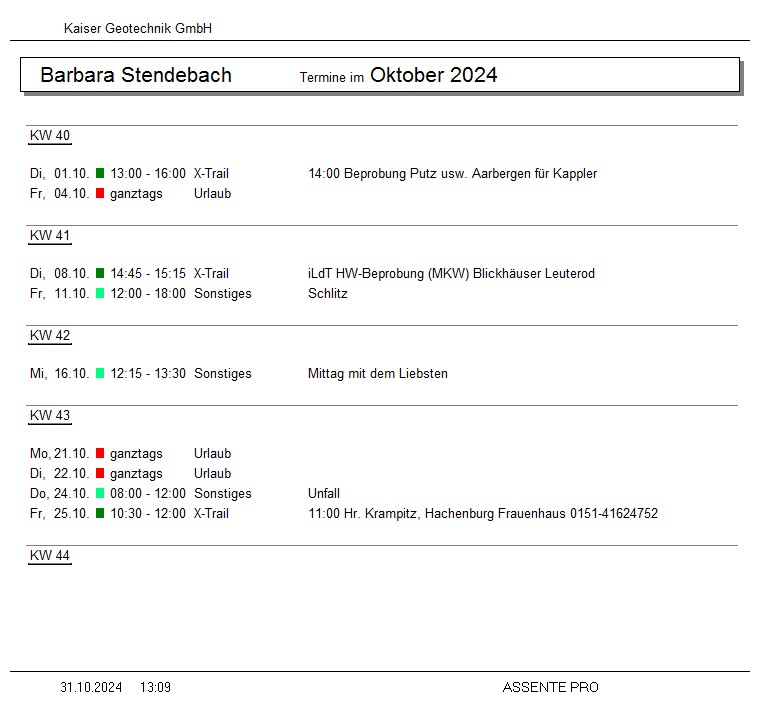
Task: Select the dark green square for 08.10. appointment
Action: click(100, 274)
